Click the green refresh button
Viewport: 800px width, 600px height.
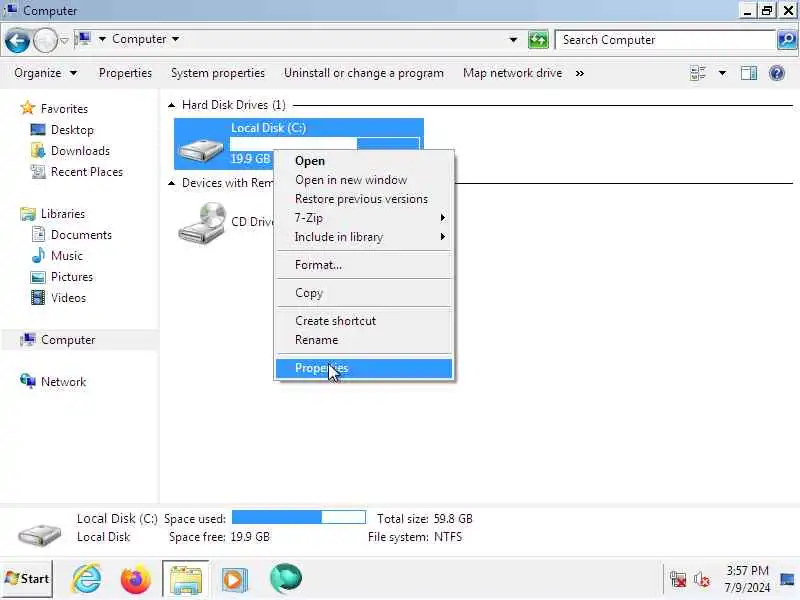[x=538, y=40]
